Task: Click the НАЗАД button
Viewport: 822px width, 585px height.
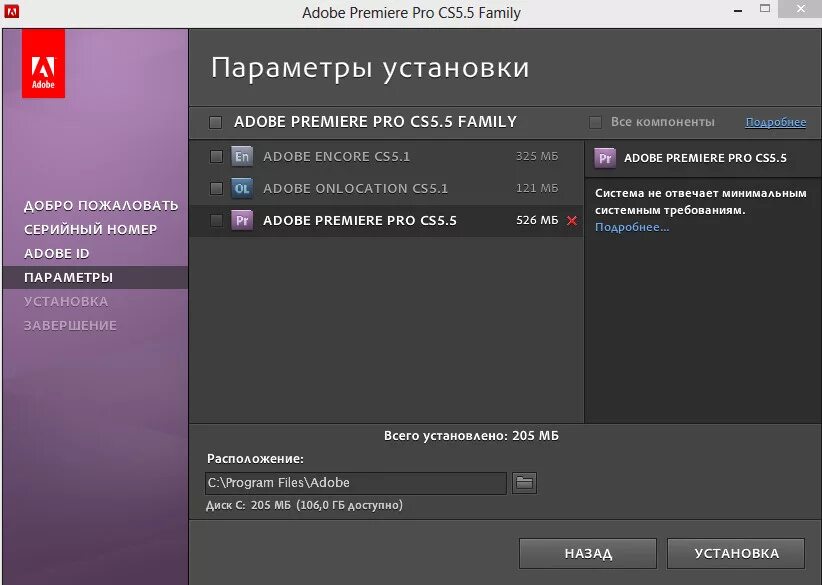Action: click(x=588, y=554)
